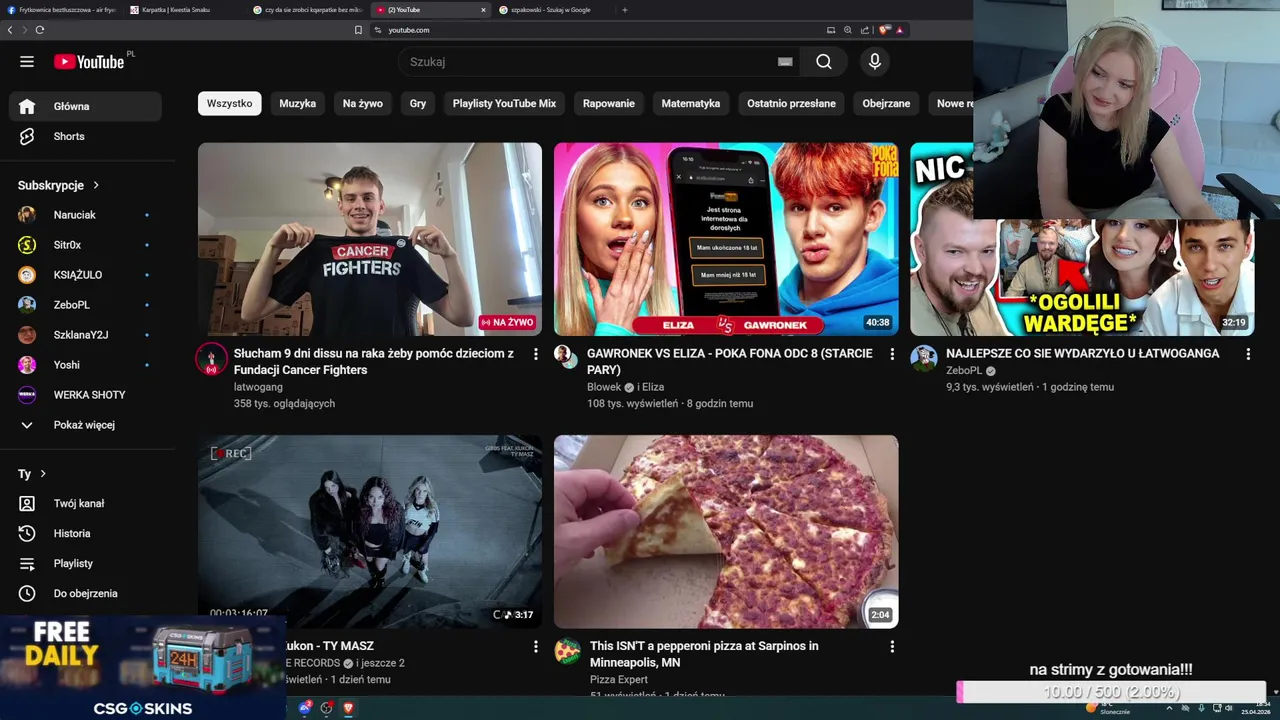Open title This ISN'T a pepperoni pizza
Viewport: 1280px width, 720px height.
704,654
